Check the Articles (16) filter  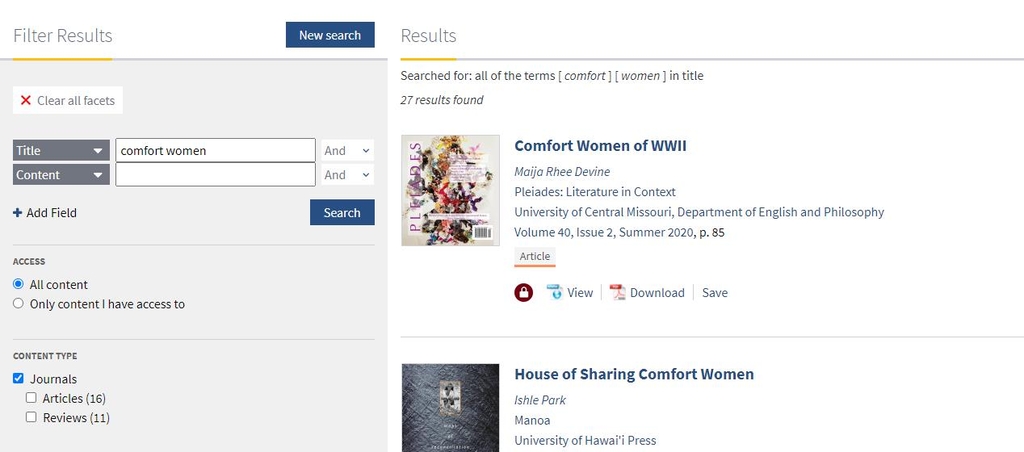coord(31,398)
